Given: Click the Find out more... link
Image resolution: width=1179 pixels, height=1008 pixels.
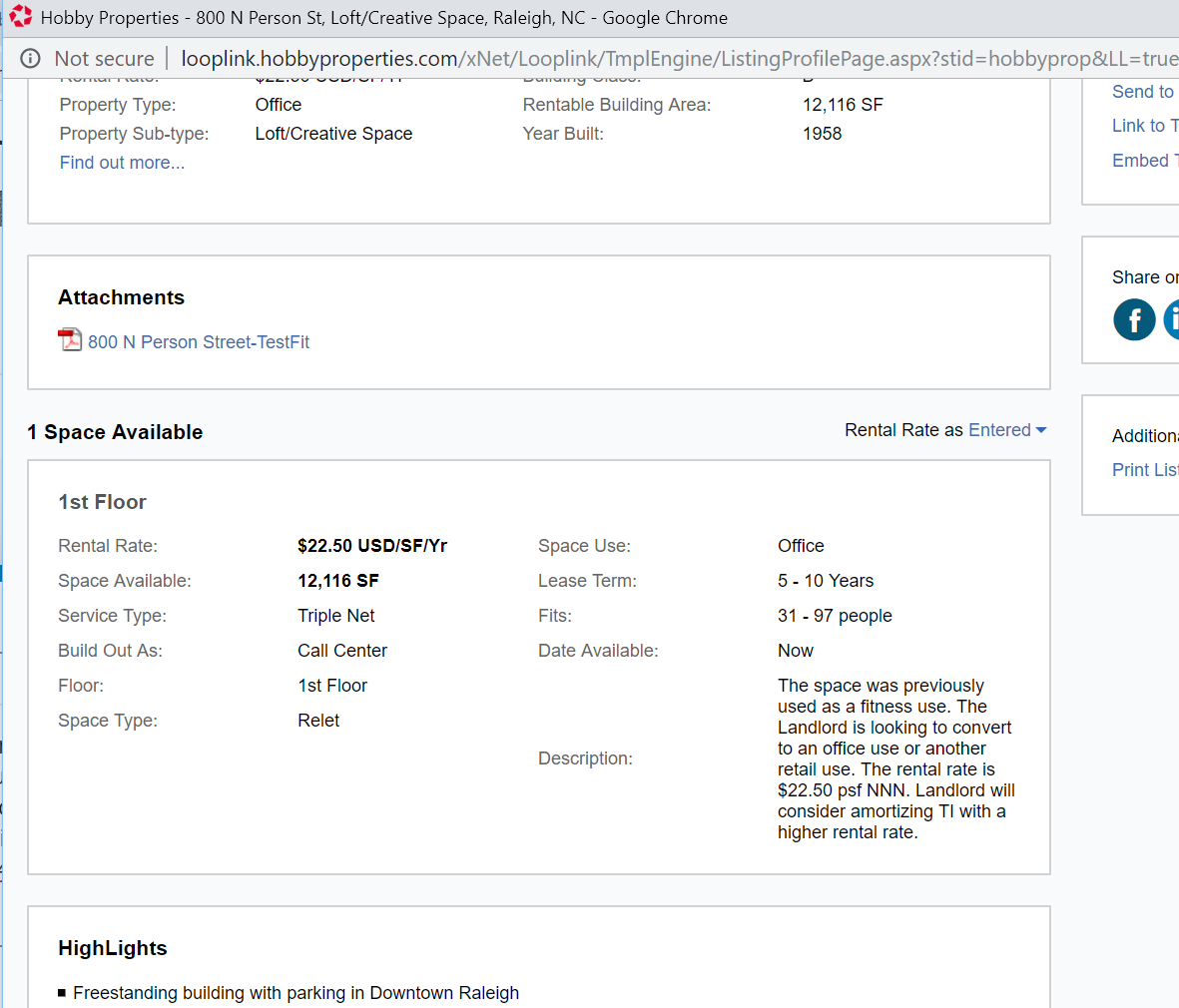Looking at the screenshot, I should point(122,163).
